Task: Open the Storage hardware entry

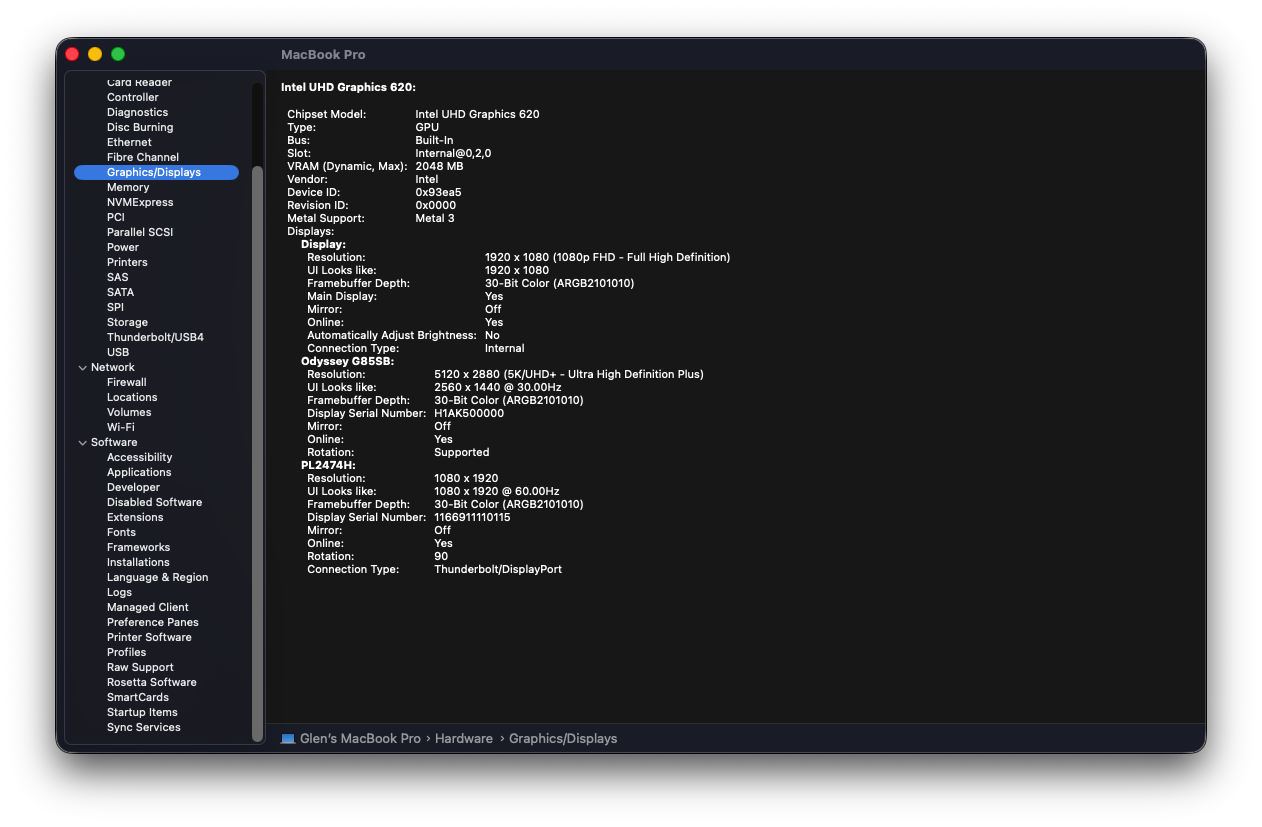Action: (127, 322)
